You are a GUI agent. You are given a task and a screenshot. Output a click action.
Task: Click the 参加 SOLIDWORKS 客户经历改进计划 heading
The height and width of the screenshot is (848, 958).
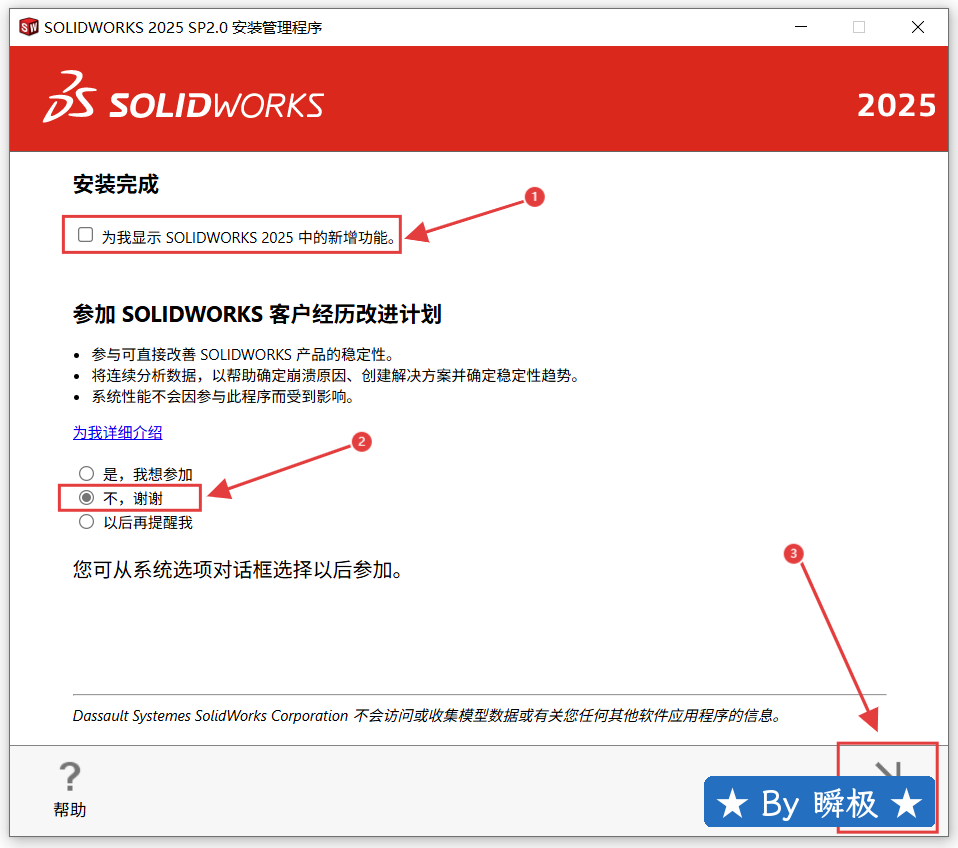(x=257, y=315)
